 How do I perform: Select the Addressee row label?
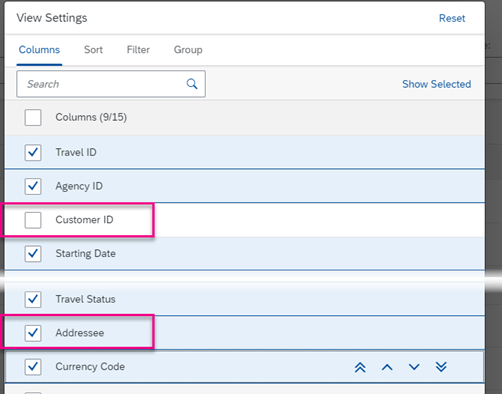click(x=80, y=333)
